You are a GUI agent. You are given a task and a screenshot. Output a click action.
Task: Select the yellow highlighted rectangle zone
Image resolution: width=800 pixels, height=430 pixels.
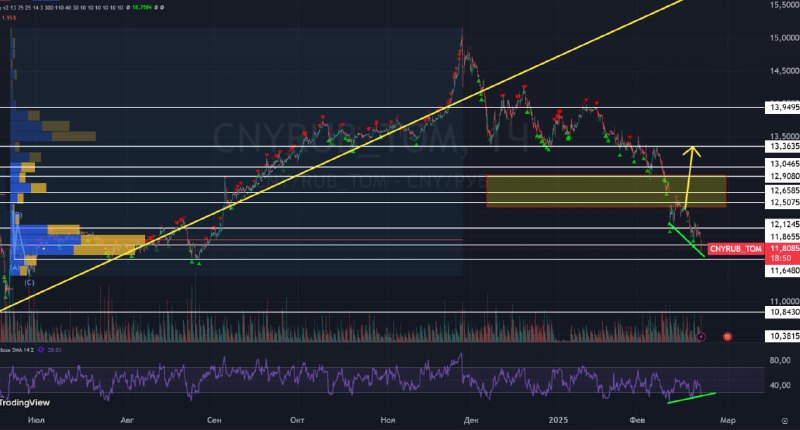click(x=606, y=191)
